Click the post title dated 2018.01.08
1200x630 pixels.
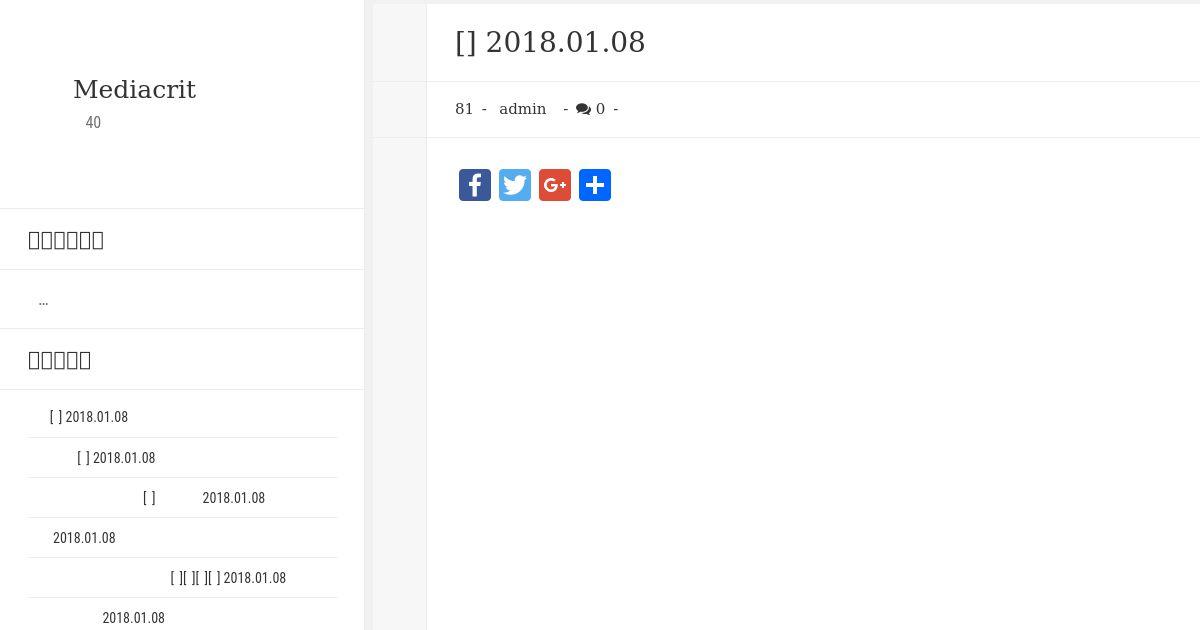tap(550, 42)
